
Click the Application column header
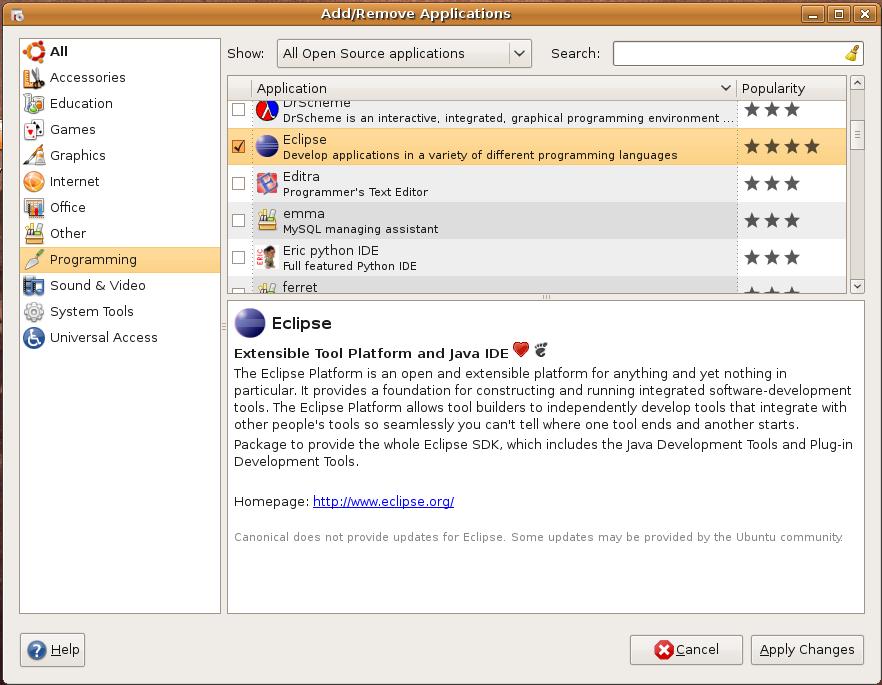click(493, 88)
